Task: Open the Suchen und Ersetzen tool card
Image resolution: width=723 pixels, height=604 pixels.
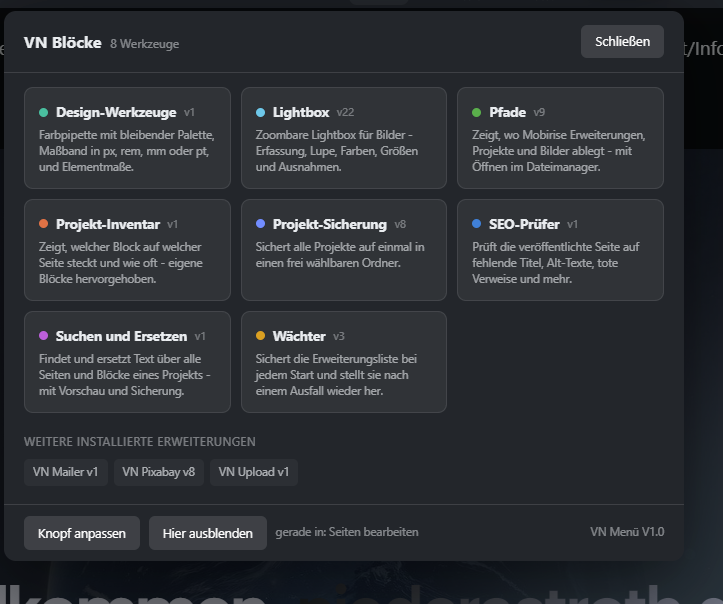Action: coord(127,362)
